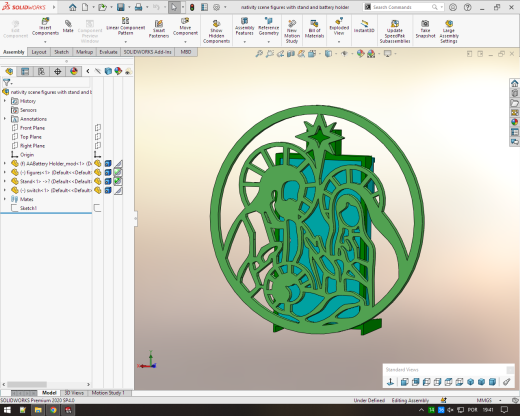
Task: Click the DisplayManager color sphere icon
Action: tap(74, 71)
